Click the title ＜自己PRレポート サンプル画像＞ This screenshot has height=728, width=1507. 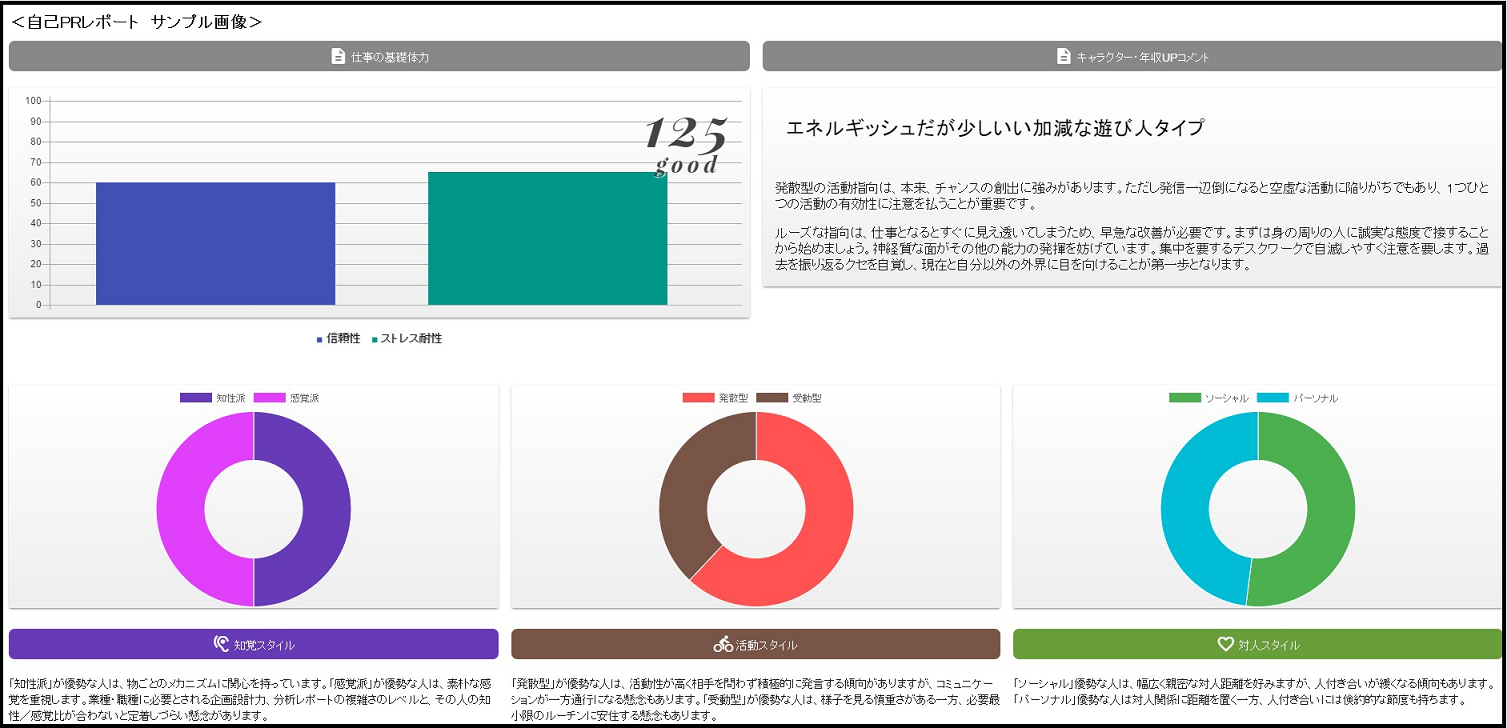point(137,21)
